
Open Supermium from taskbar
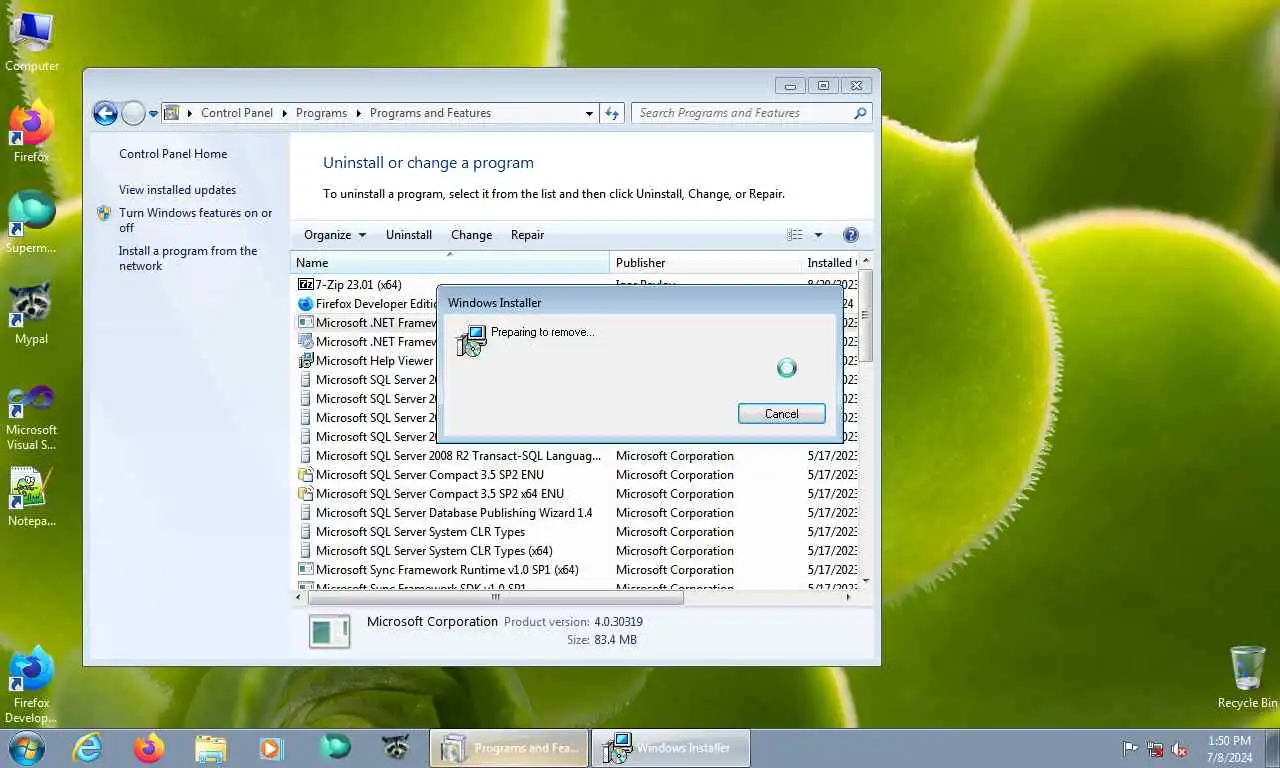pyautogui.click(x=334, y=748)
